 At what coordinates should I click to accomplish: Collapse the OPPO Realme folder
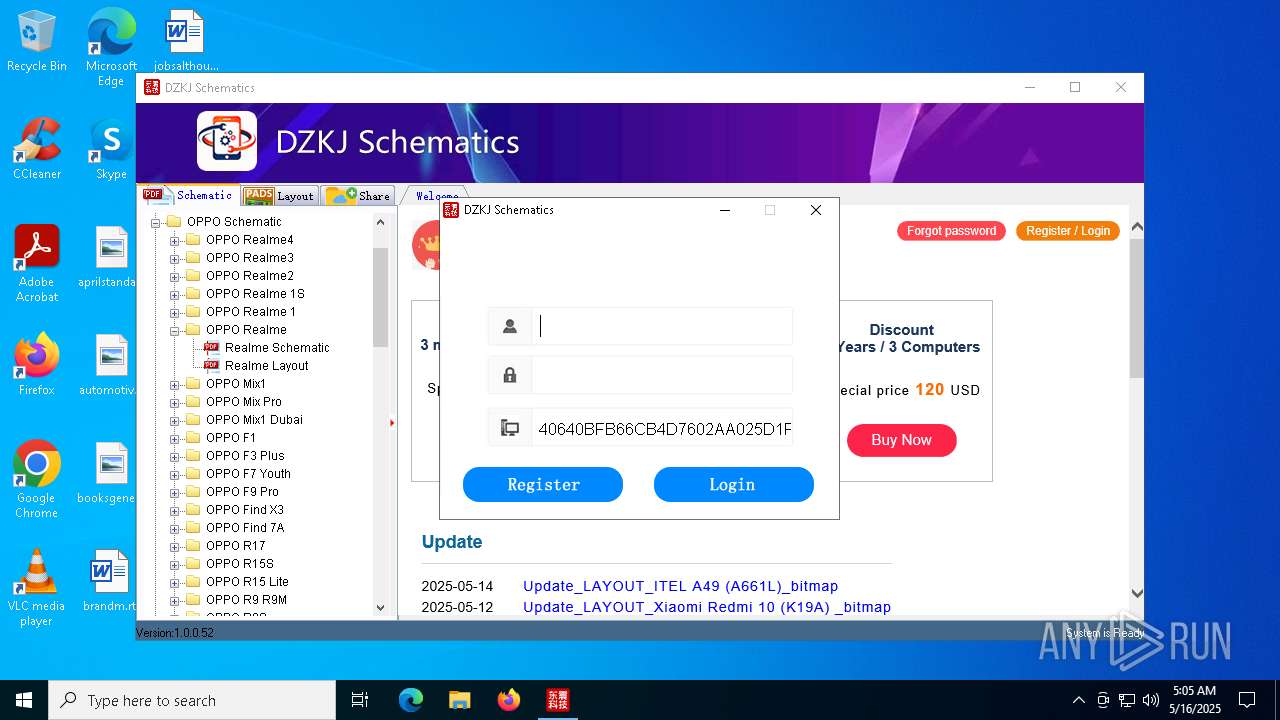[175, 330]
